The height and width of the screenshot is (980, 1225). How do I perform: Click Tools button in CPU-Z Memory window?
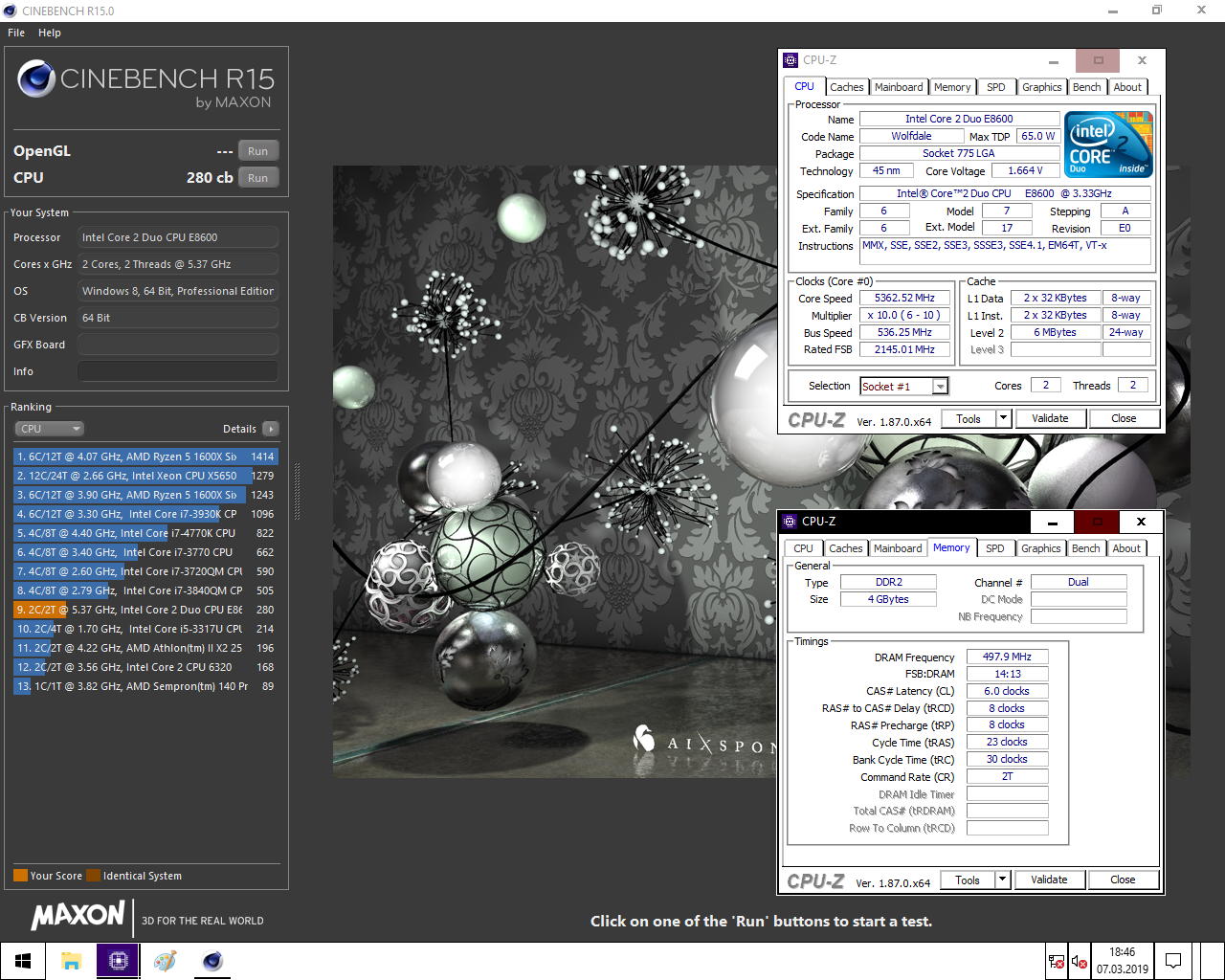click(968, 880)
